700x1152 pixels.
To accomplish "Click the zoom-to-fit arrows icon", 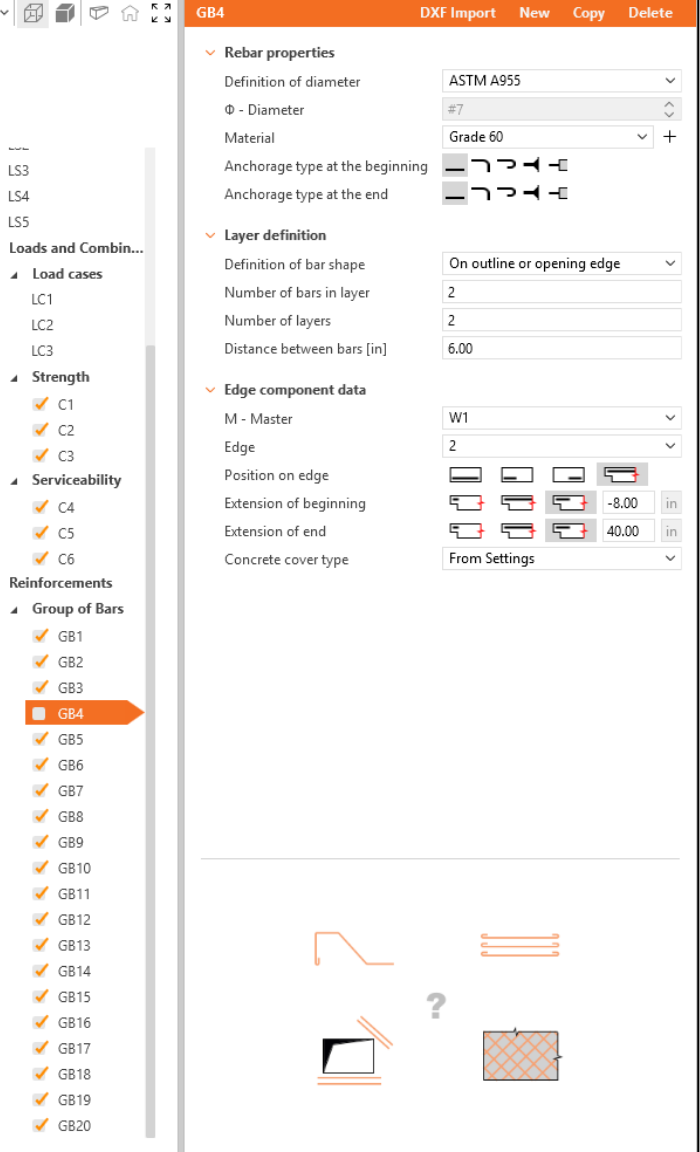I will (160, 14).
